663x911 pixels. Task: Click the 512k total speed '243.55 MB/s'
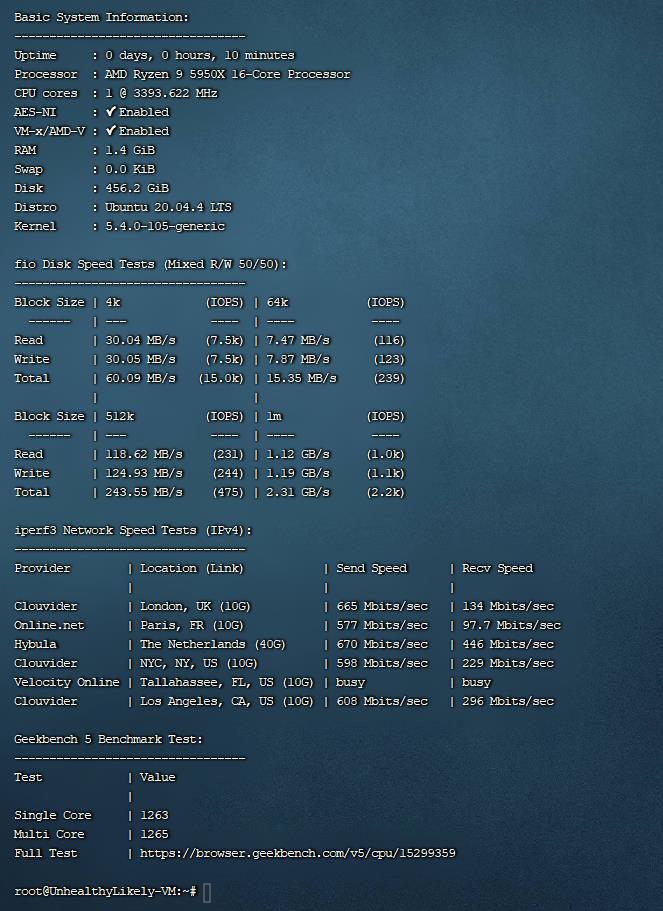click(x=144, y=492)
